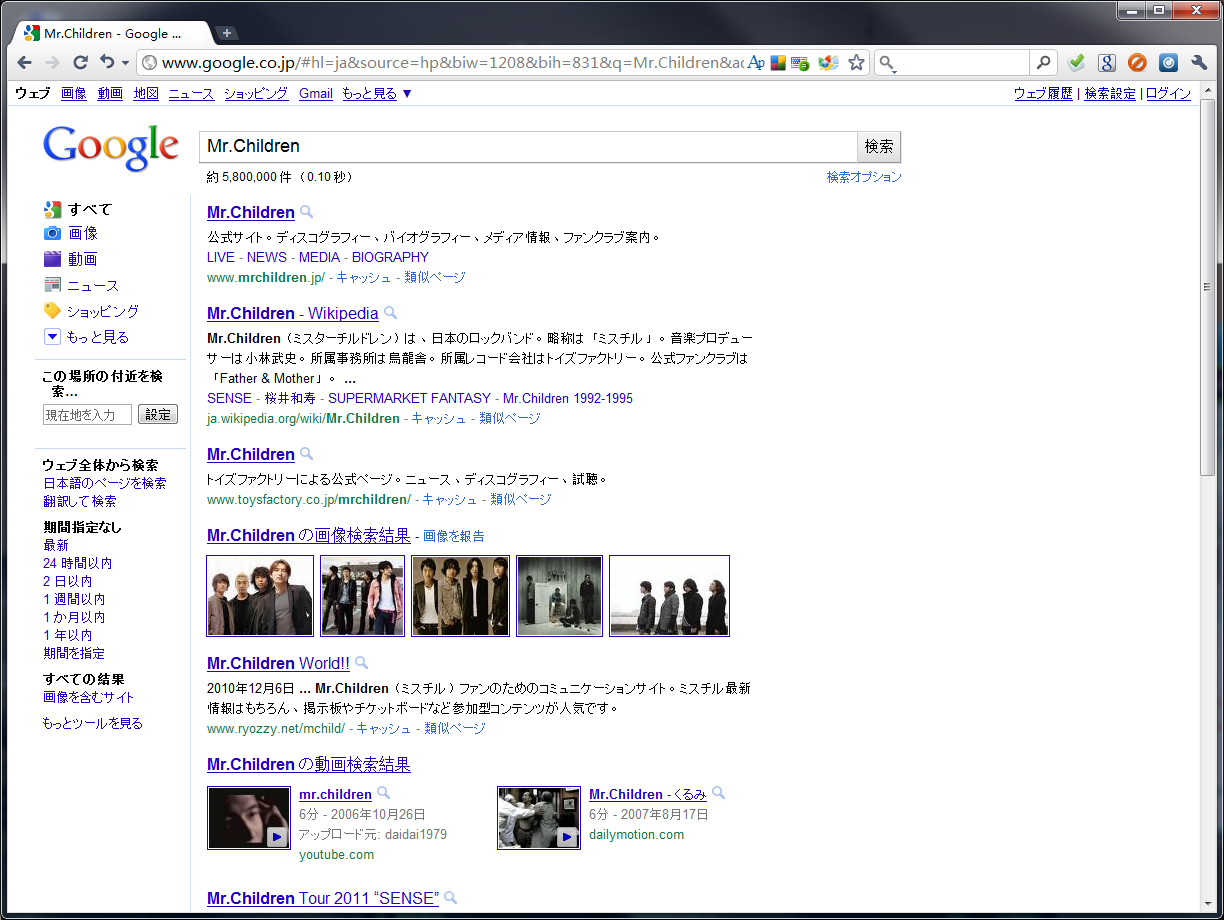The width and height of the screenshot is (1224, 920).
Task: Open the dropdown arrow next to undo button
Action: coord(125,63)
